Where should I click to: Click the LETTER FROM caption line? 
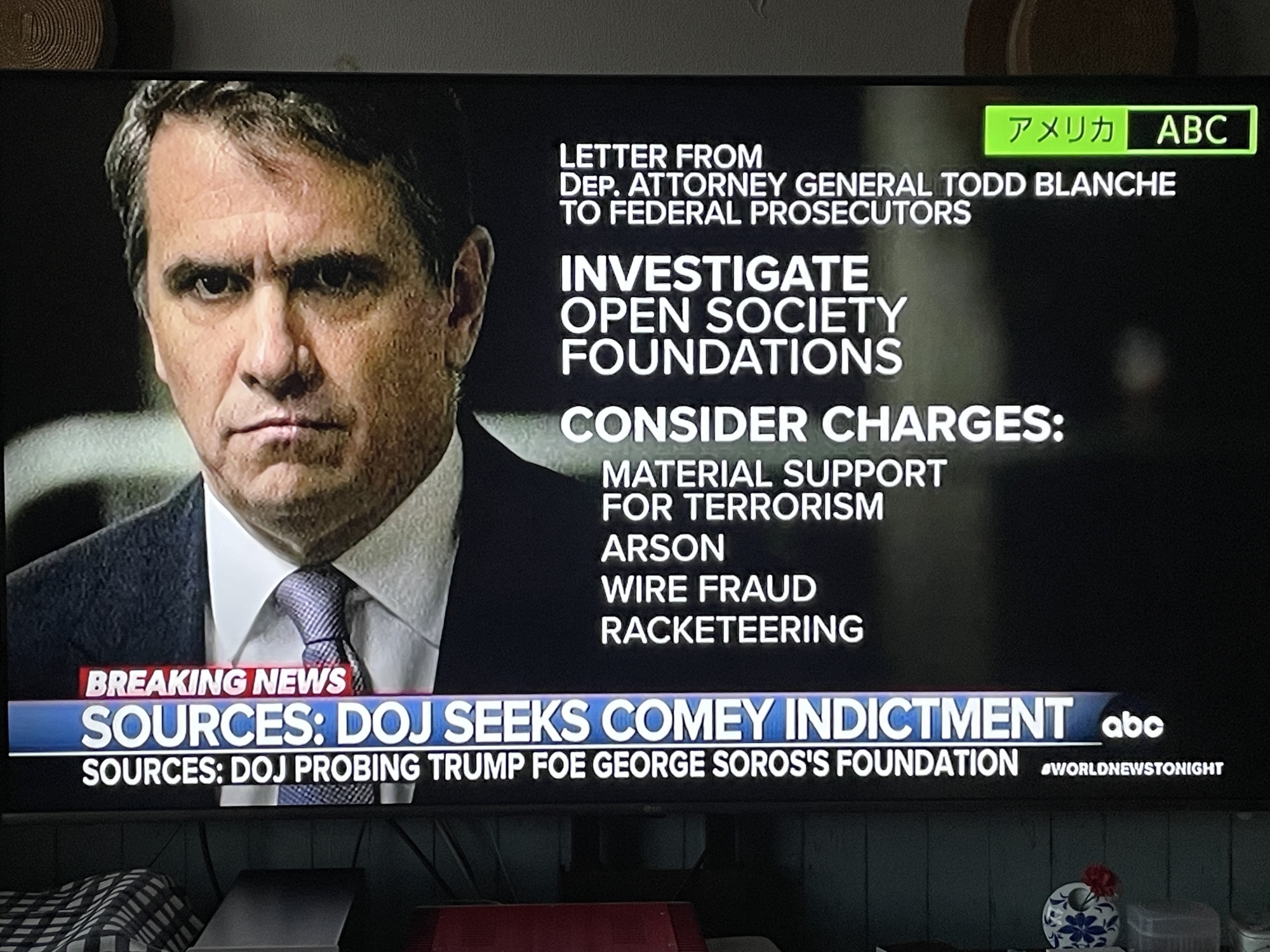(660, 156)
